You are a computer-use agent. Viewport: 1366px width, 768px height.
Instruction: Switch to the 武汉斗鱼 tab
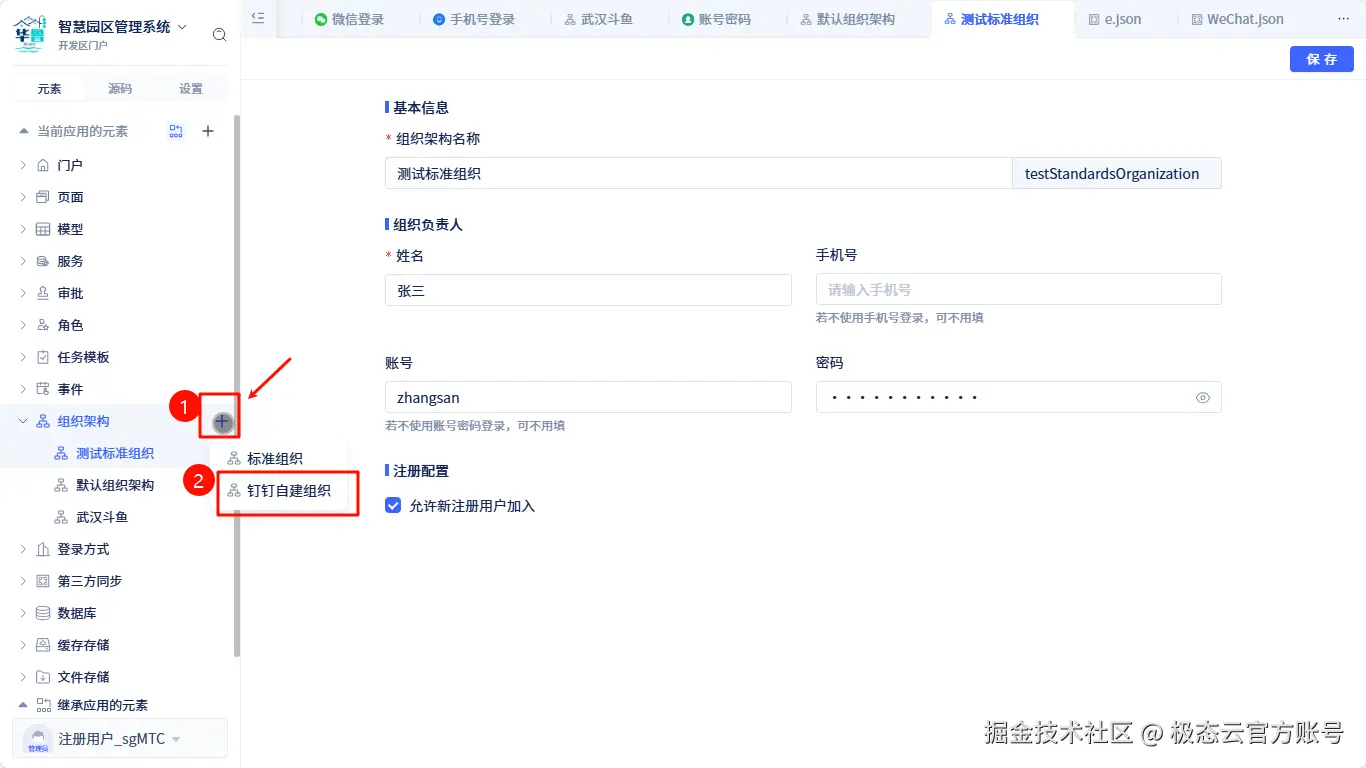(x=598, y=19)
